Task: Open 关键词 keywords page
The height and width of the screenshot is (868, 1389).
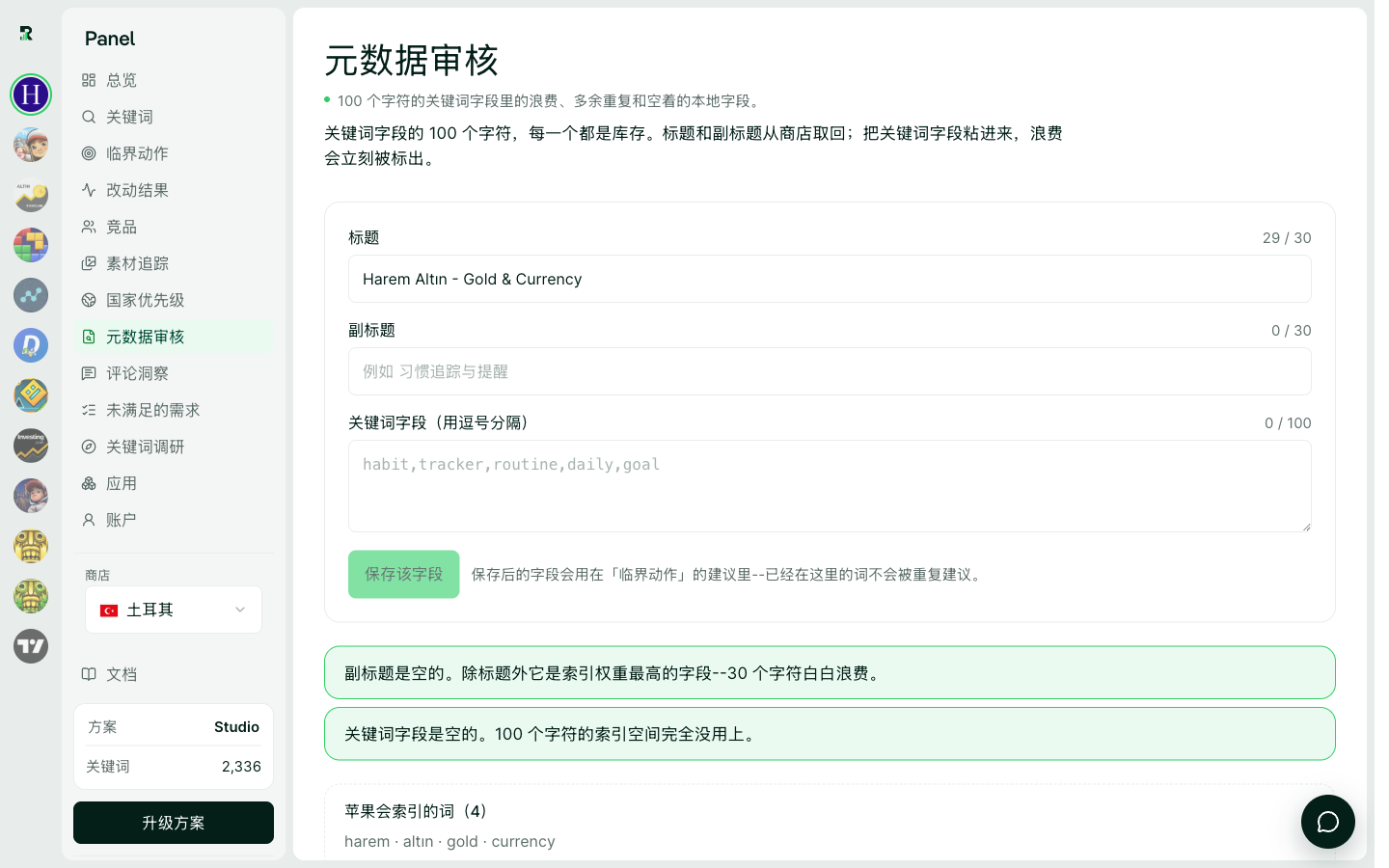Action: point(174,117)
